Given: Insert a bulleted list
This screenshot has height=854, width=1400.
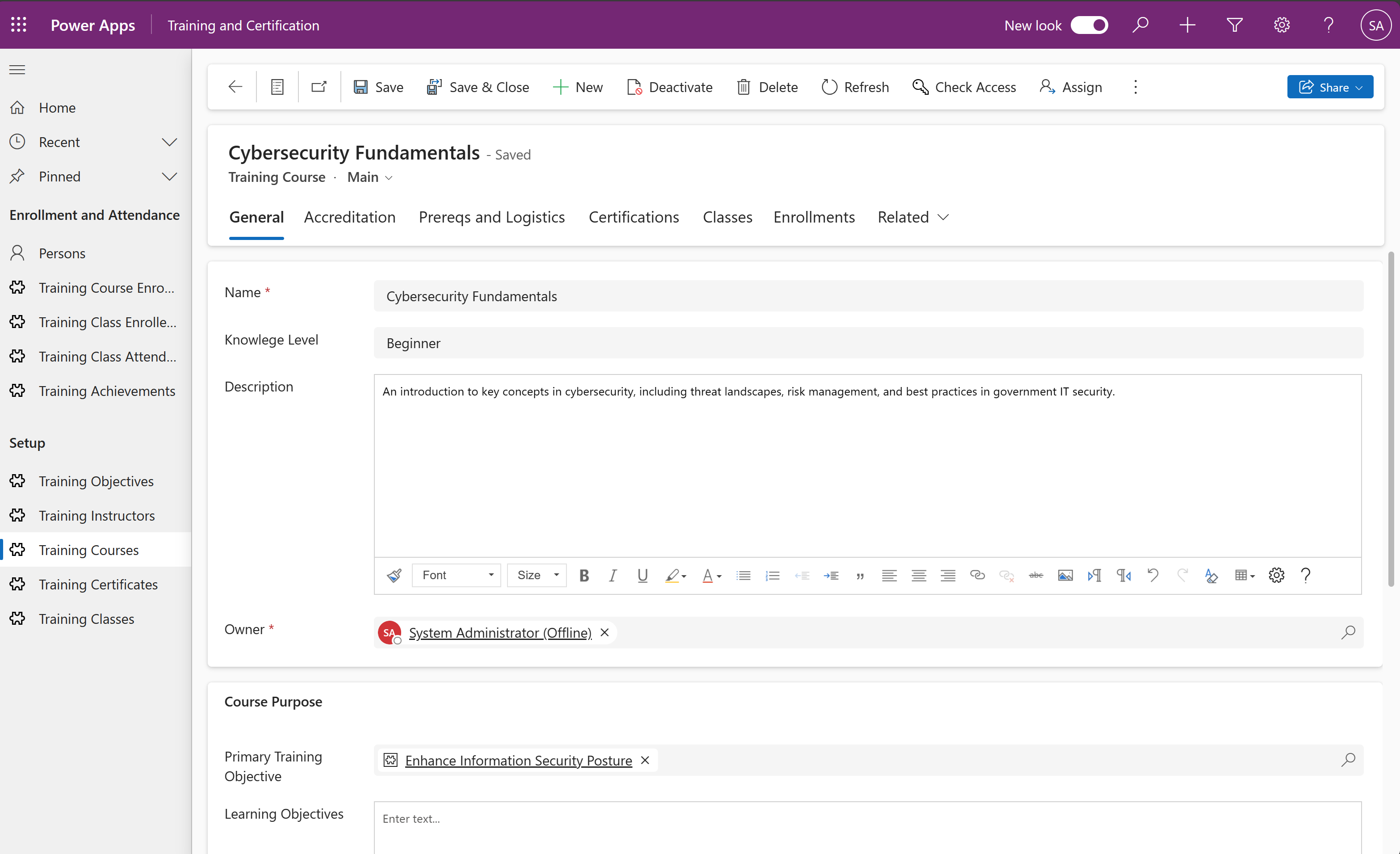Looking at the screenshot, I should 743,576.
